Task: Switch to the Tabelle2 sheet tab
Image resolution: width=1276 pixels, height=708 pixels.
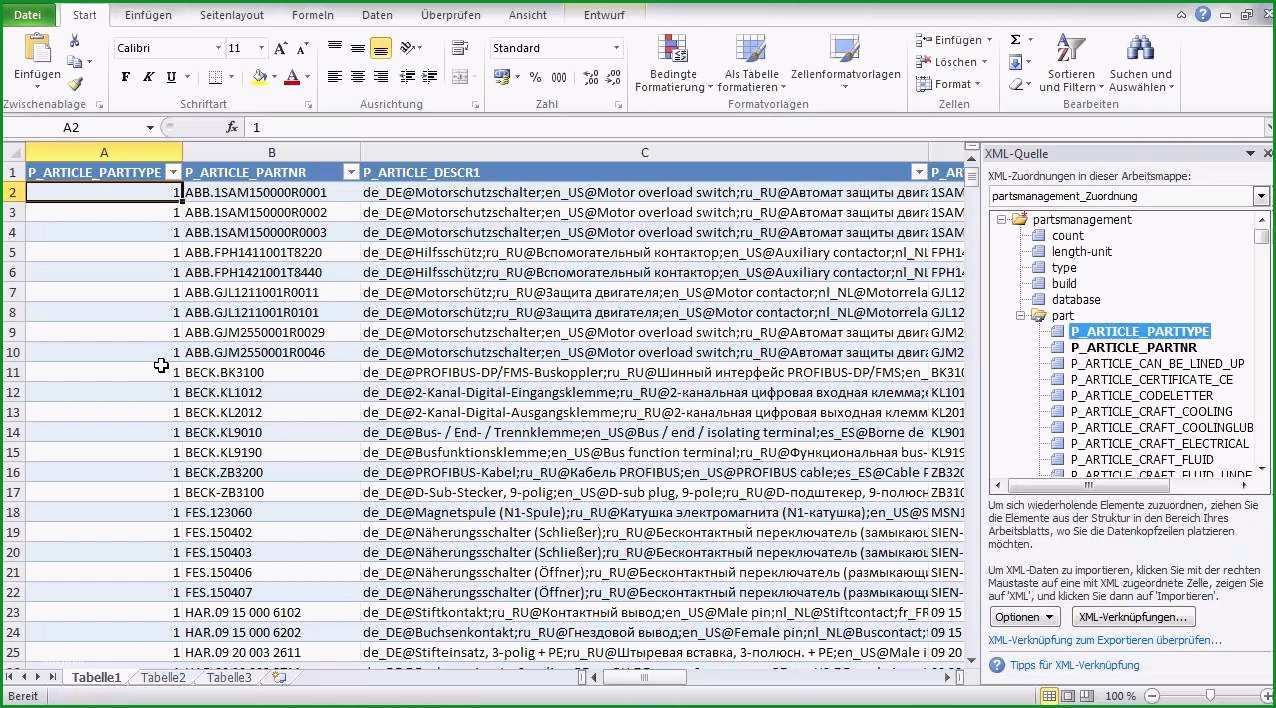Action: point(163,677)
